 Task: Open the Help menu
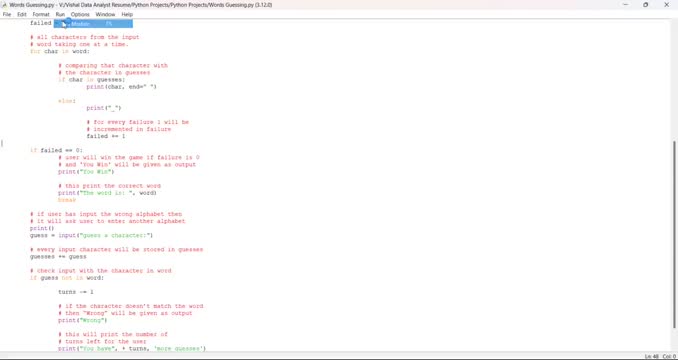pyautogui.click(x=127, y=14)
